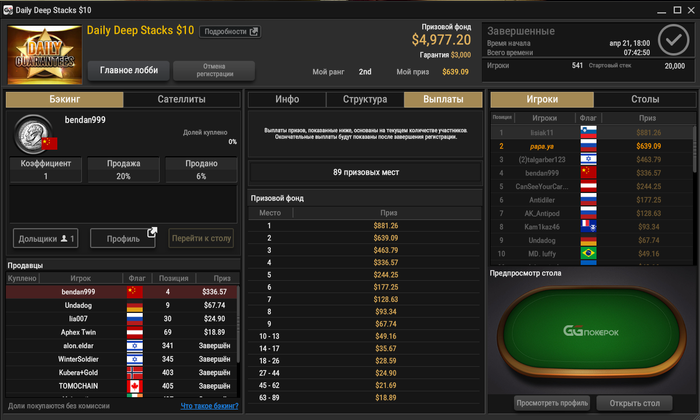Image resolution: width=700 pixels, height=420 pixels.
Task: Click the Daily Guarantees tournament logo
Action: [45, 54]
